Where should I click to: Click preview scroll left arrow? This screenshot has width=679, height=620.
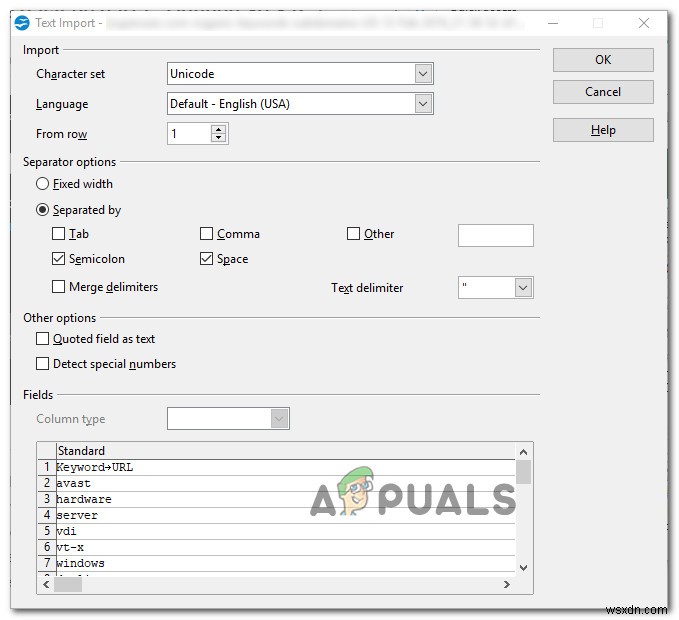click(46, 584)
